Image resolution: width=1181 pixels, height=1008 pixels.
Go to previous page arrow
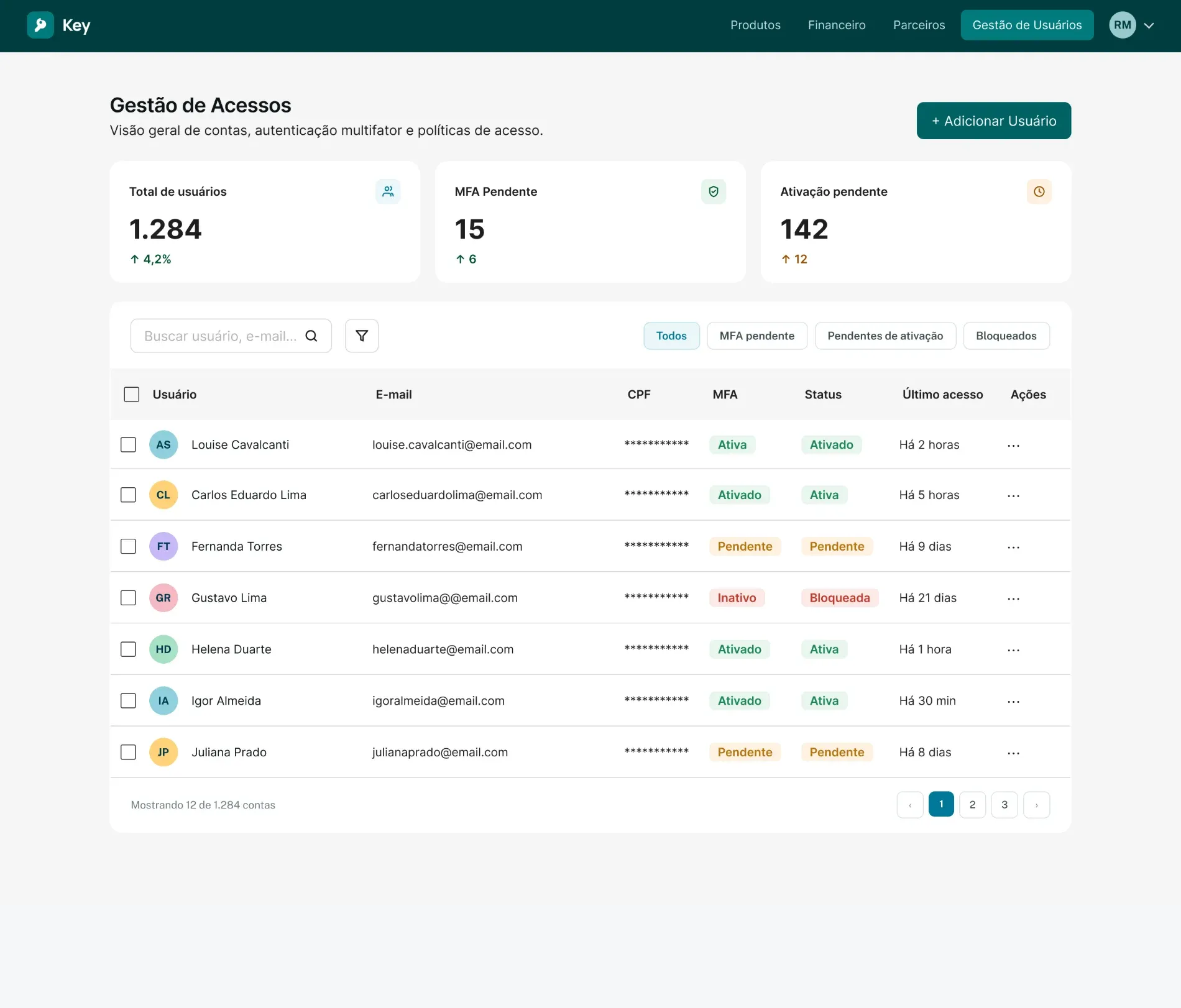coord(910,805)
